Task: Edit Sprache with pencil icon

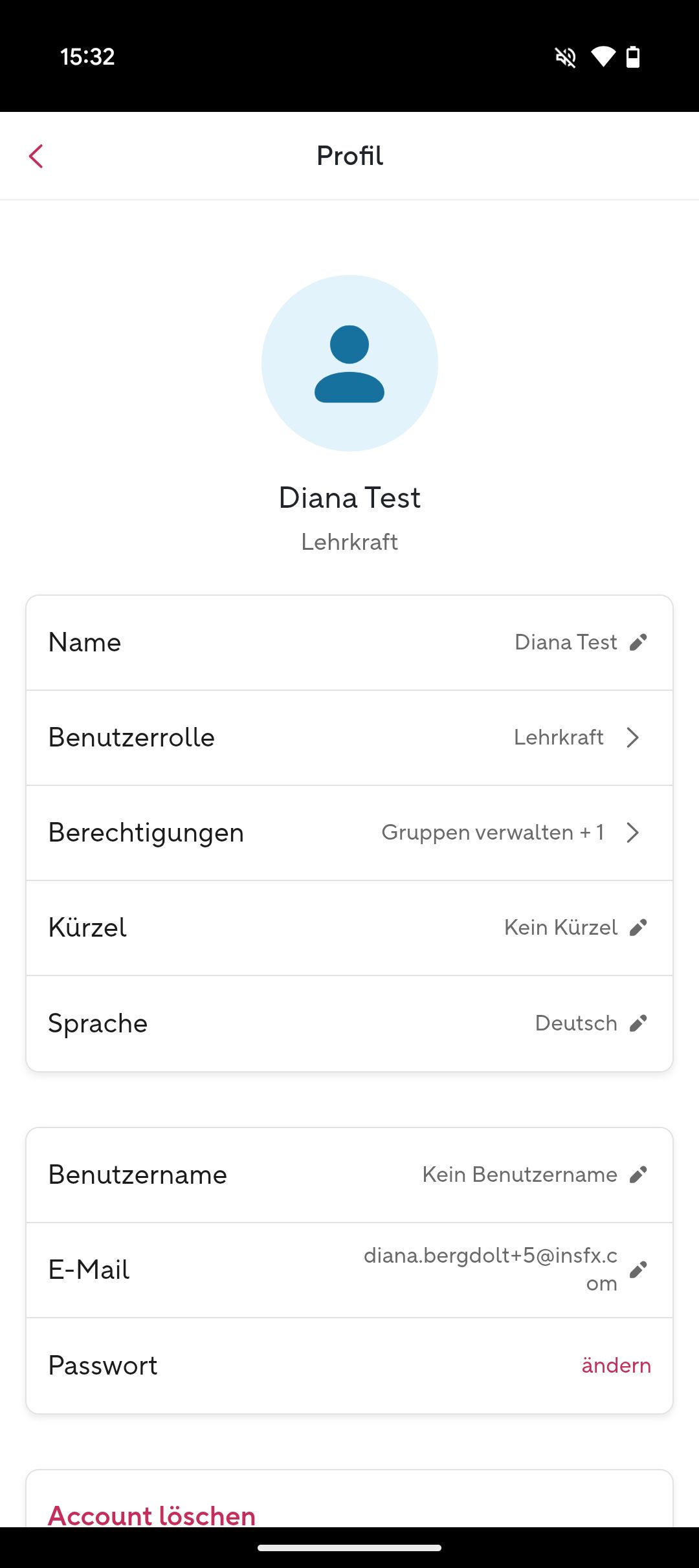Action: coord(638,1023)
